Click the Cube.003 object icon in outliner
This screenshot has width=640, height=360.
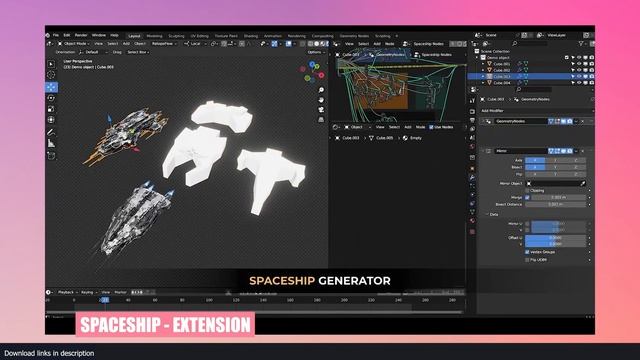coord(489,76)
